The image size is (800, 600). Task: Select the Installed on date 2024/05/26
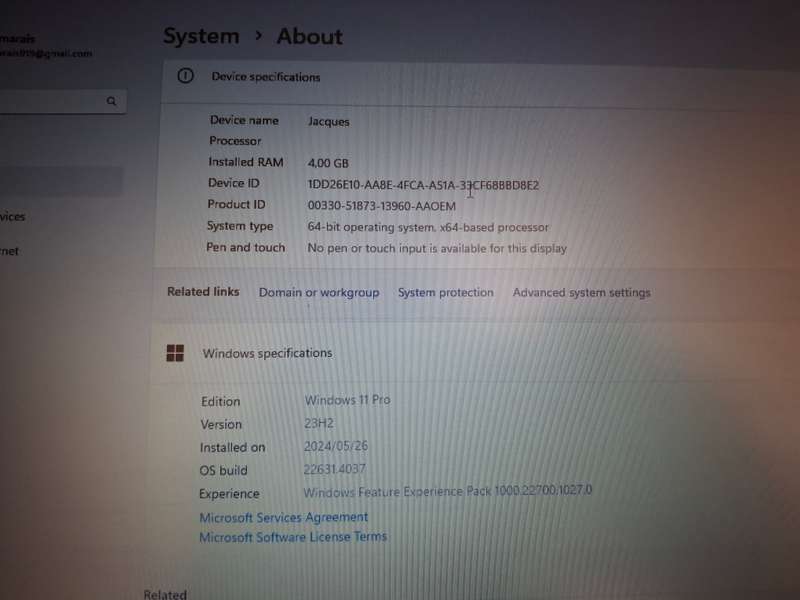tap(336, 446)
